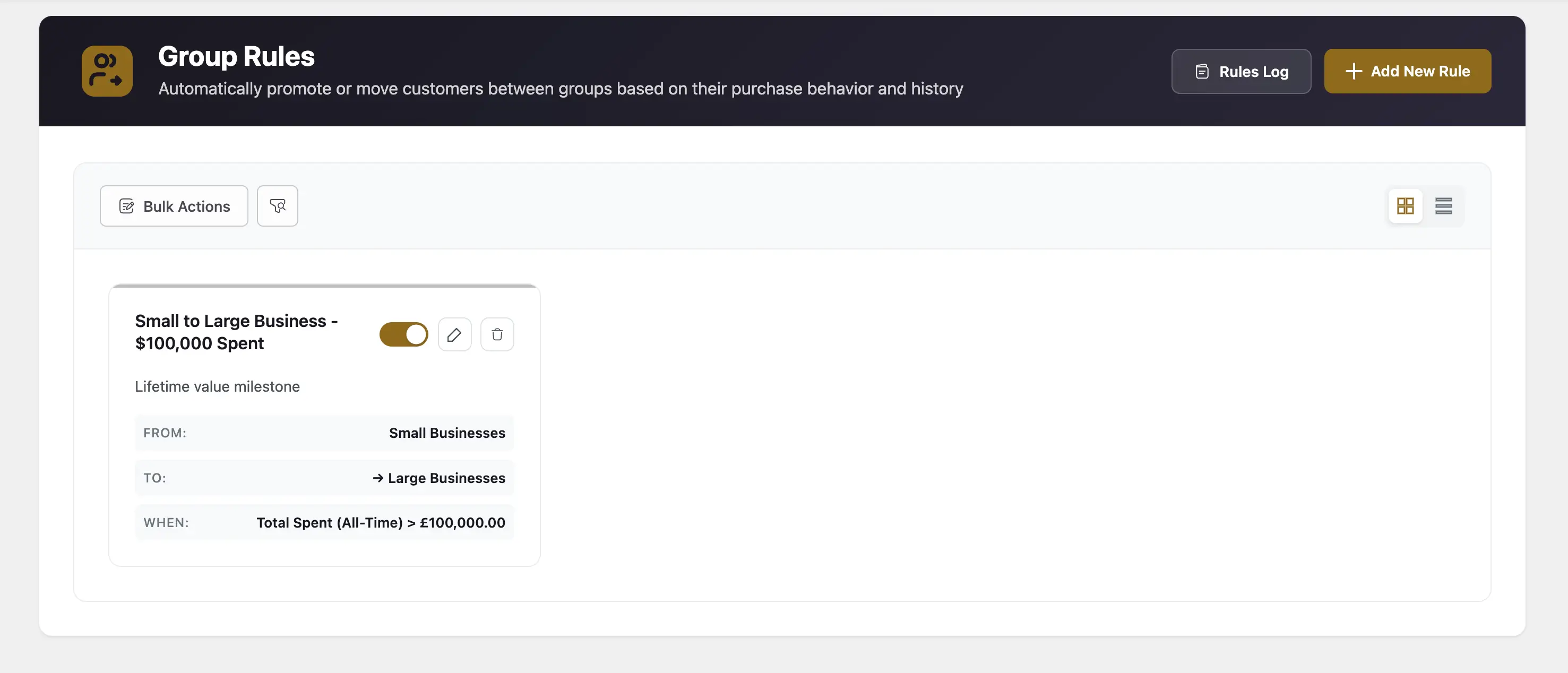Screen dimensions: 1568x673
Task: Open the Rules Log
Action: pos(1240,71)
